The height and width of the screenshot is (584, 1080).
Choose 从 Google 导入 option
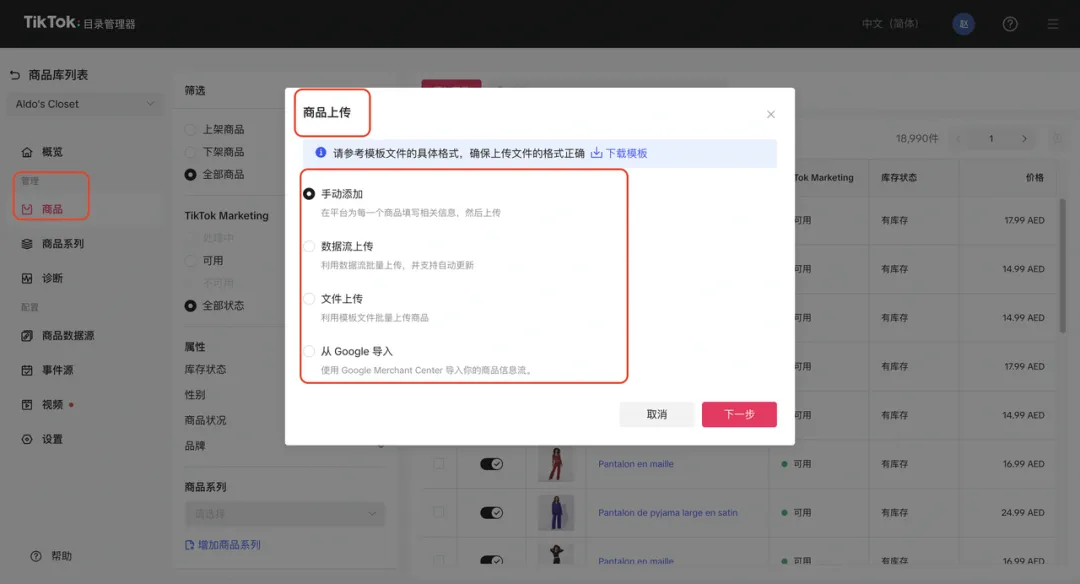pos(309,351)
